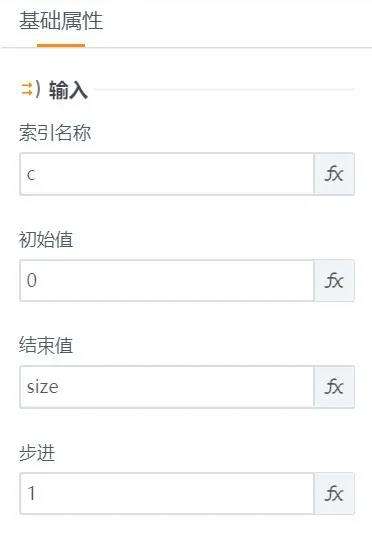The width and height of the screenshot is (372, 550).
Task: Click the 结束值 field label
Action: coord(46,345)
